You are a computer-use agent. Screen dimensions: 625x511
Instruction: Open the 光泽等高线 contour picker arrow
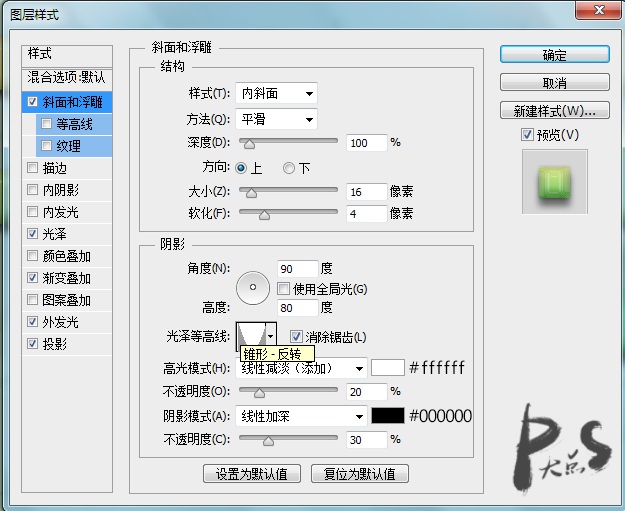(x=271, y=337)
